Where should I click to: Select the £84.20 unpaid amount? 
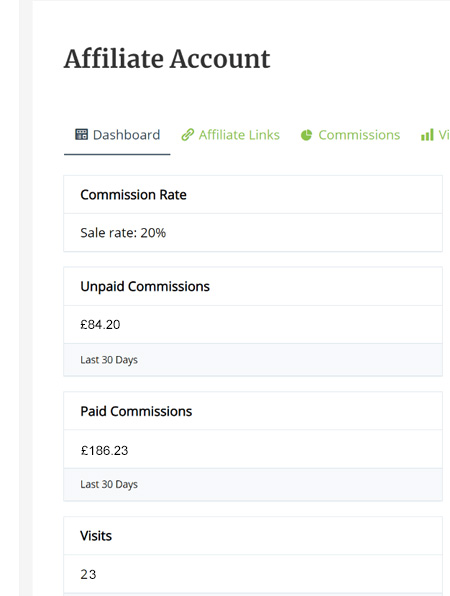click(x=100, y=325)
